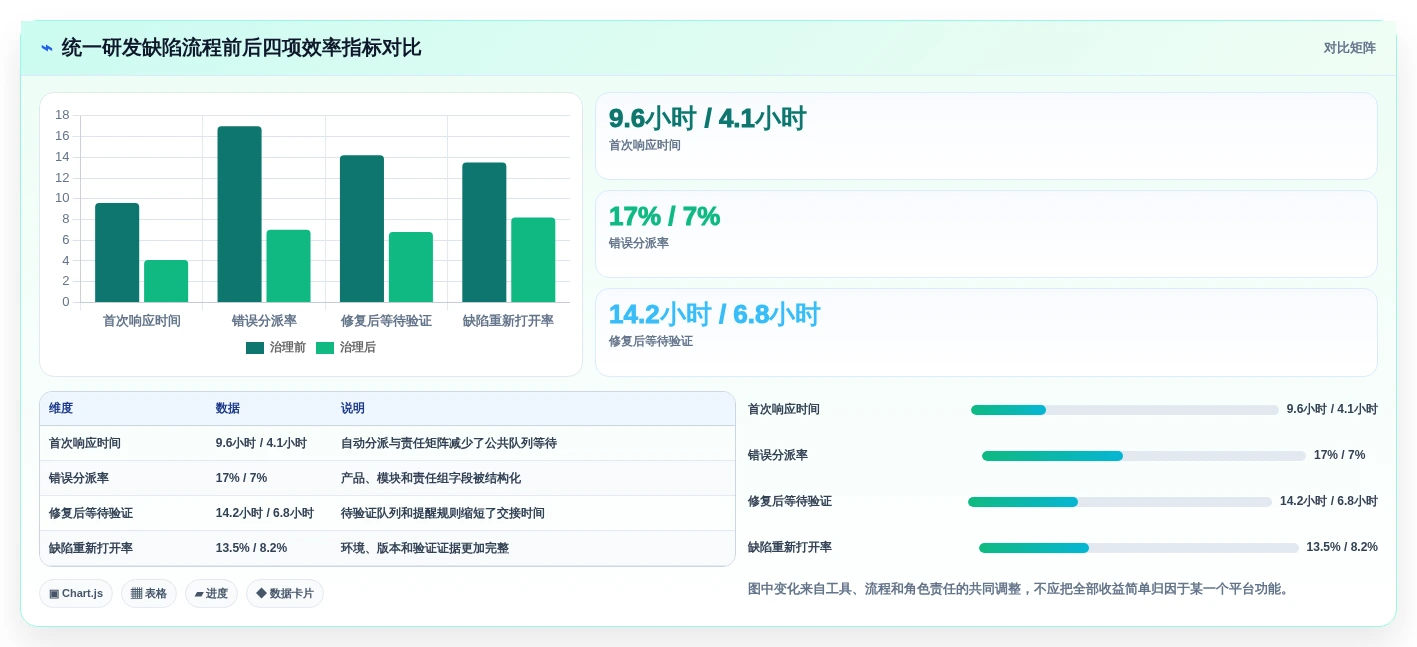
Task: Toggle the 治理前 legend swatch
Action: pos(255,348)
